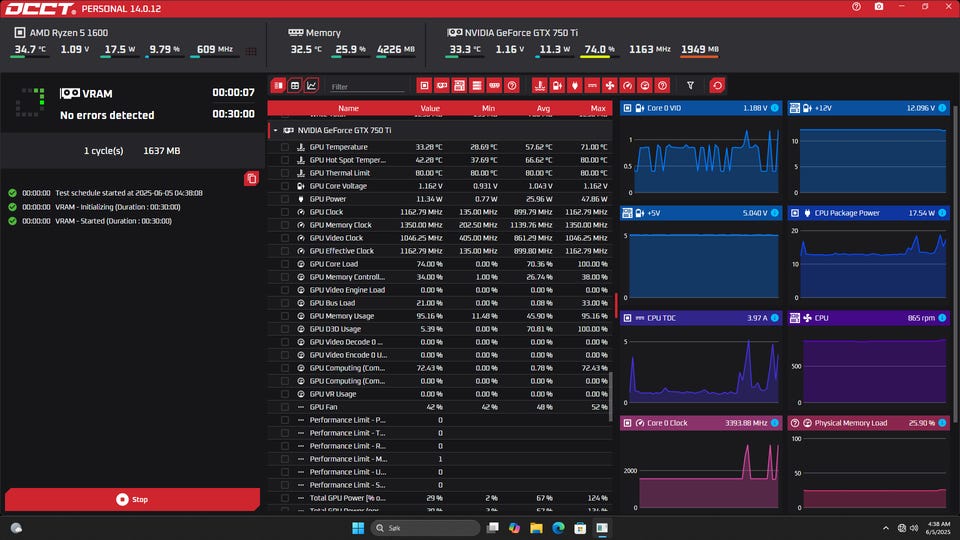
Task: Check the GPU Temperature row checkbox
Action: point(285,147)
